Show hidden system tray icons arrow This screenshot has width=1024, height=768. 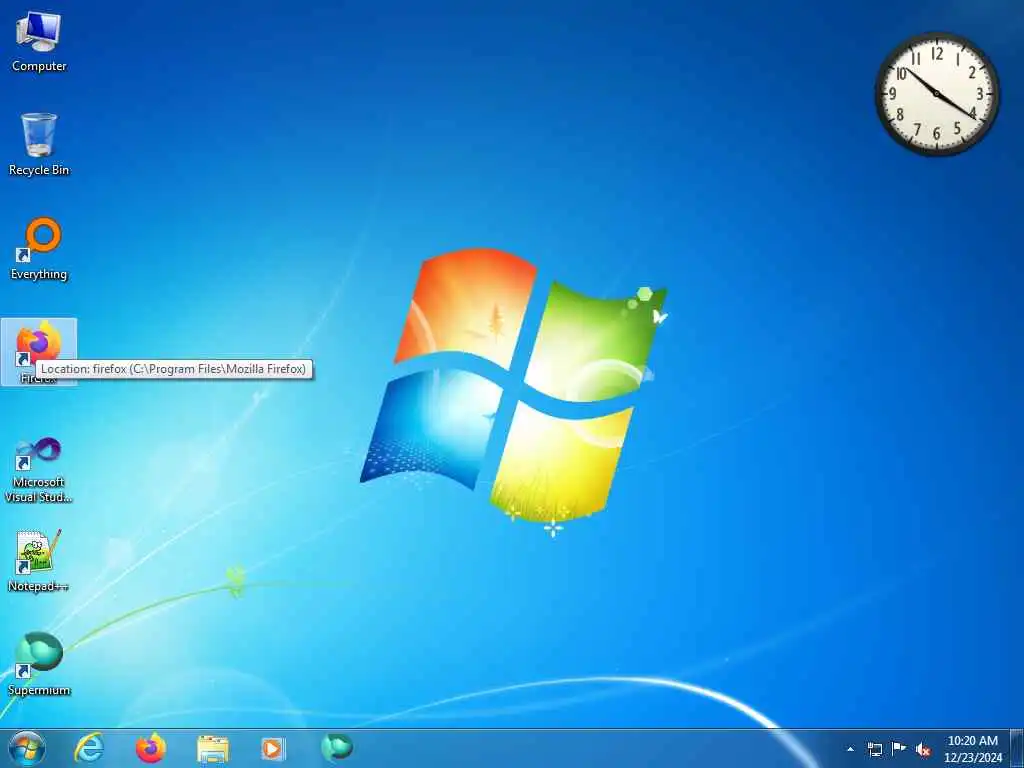850,749
